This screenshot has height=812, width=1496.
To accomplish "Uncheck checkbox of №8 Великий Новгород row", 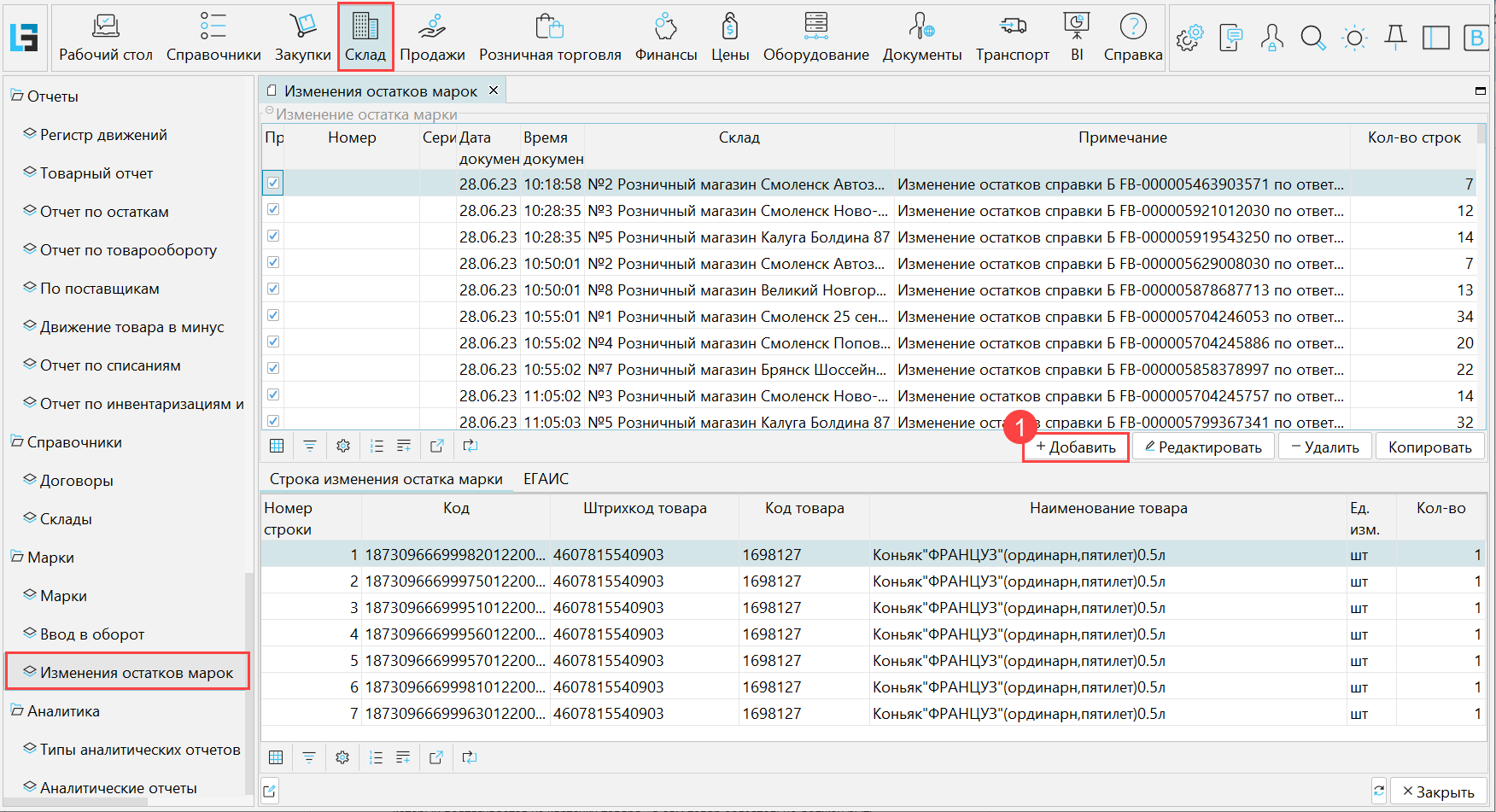I will pyautogui.click(x=273, y=289).
